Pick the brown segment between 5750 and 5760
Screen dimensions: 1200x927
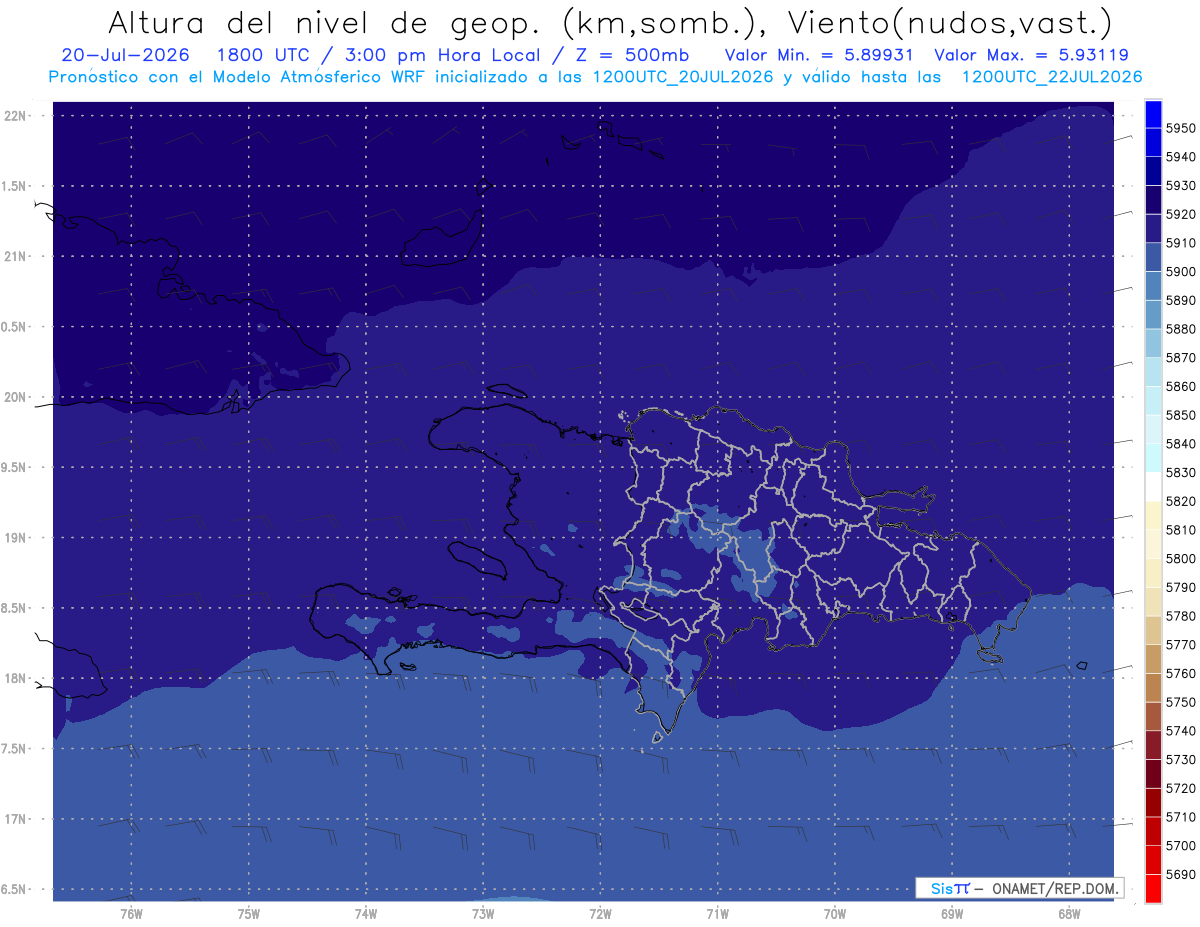click(1153, 687)
